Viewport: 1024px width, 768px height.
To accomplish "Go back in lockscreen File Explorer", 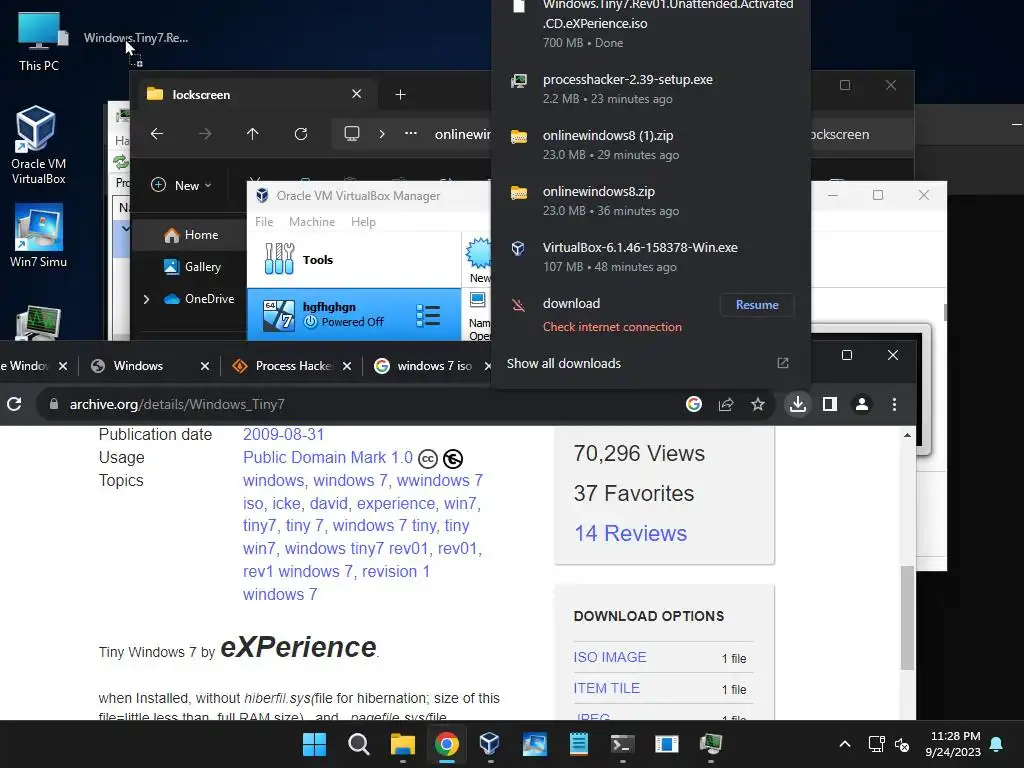I will 157,134.
